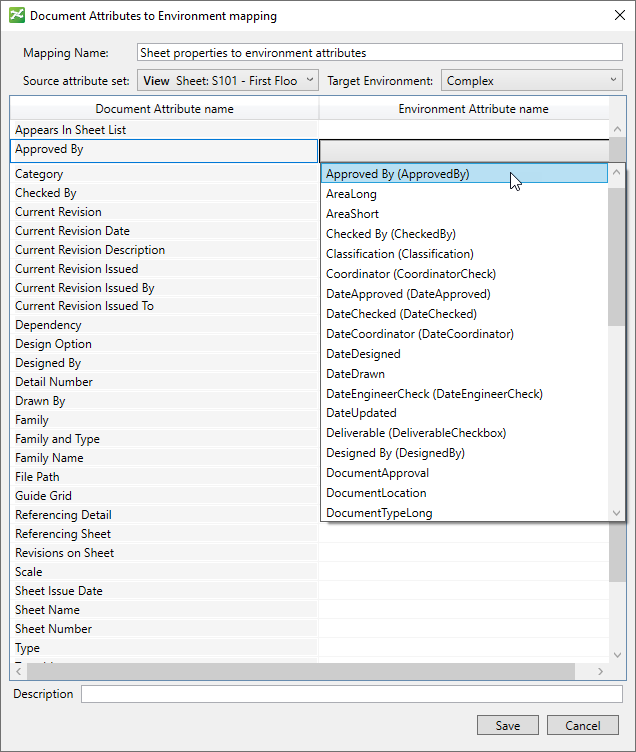
Task: Pick DateDrawn in the list
Action: (464, 374)
